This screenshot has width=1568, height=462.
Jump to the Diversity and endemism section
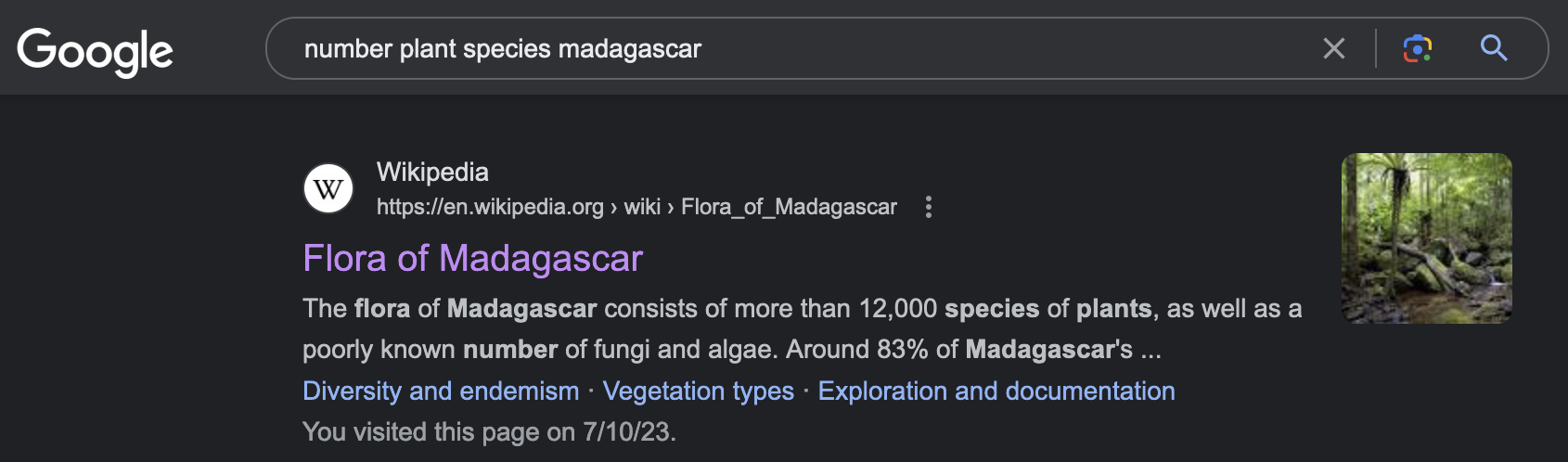441,391
